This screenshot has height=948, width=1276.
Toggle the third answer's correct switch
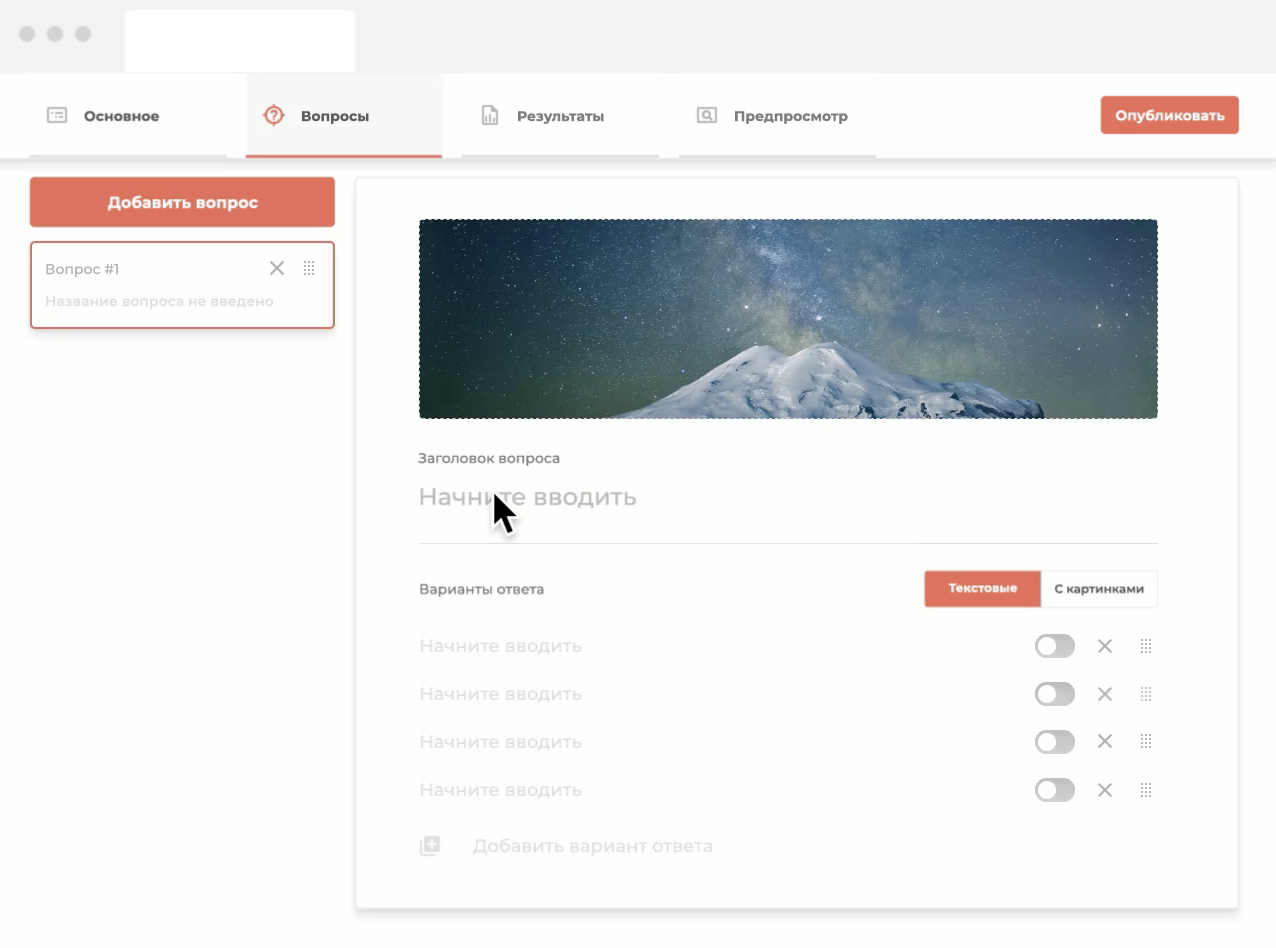(1054, 742)
